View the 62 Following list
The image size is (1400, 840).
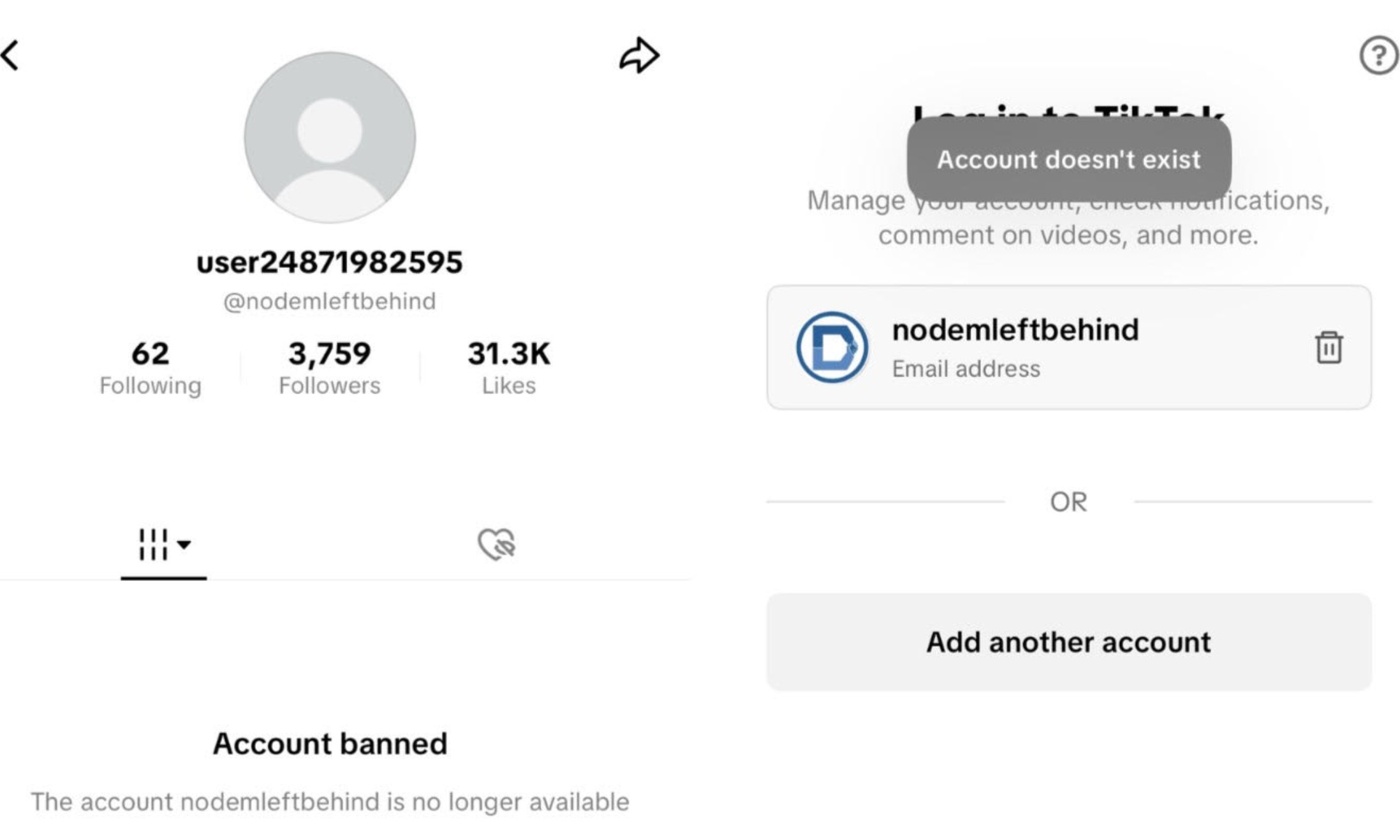151,368
